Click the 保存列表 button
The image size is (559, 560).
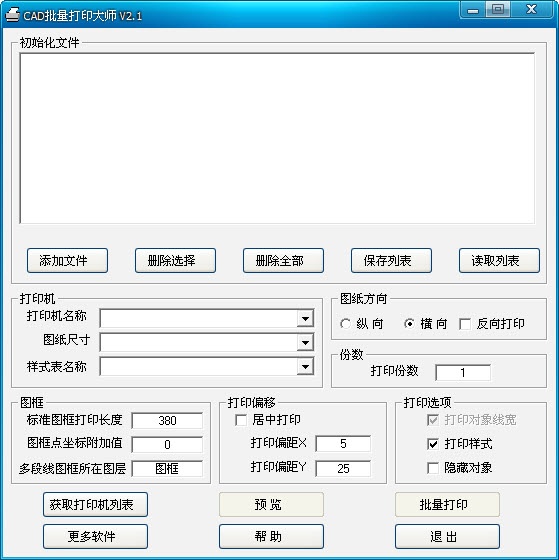(x=391, y=261)
